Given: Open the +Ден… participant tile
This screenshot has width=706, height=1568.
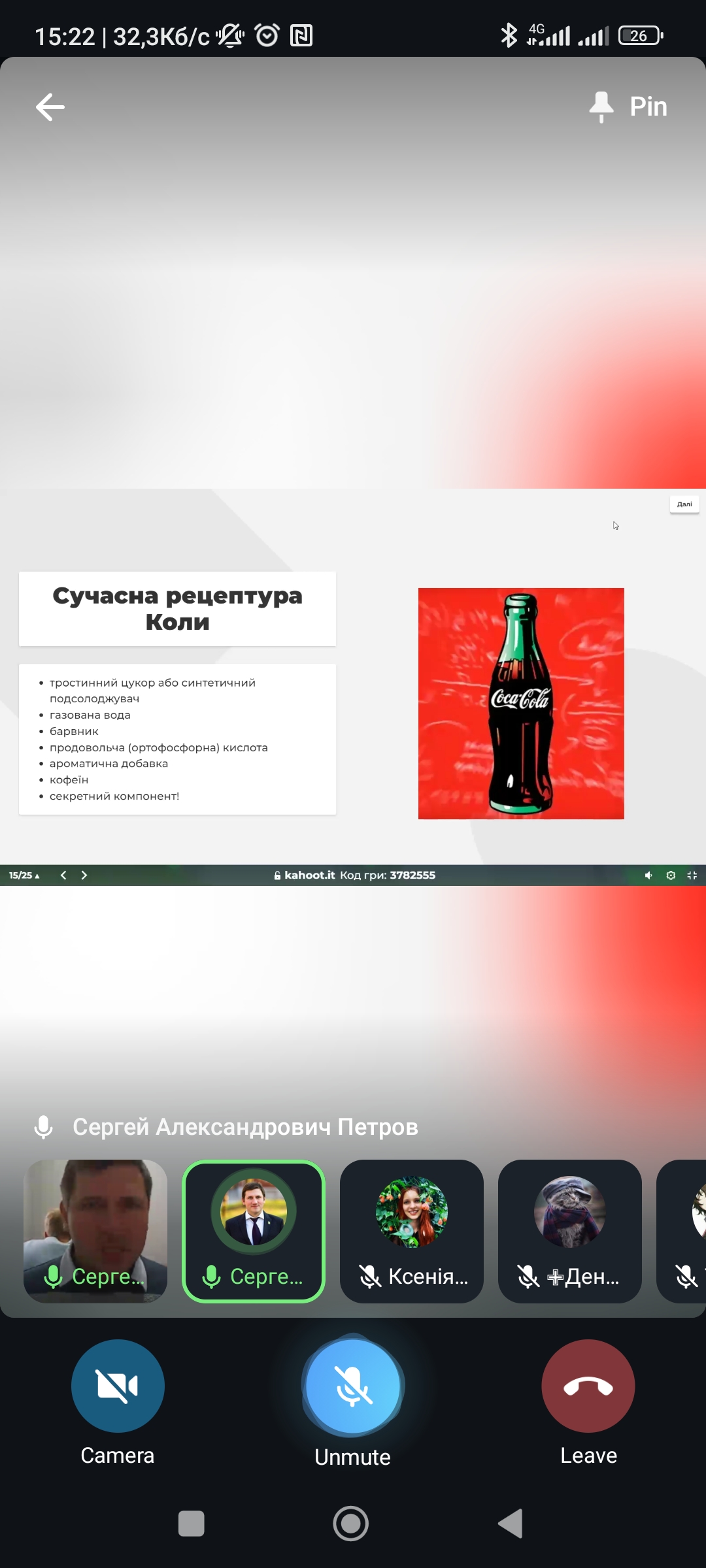Looking at the screenshot, I should 570,1232.
